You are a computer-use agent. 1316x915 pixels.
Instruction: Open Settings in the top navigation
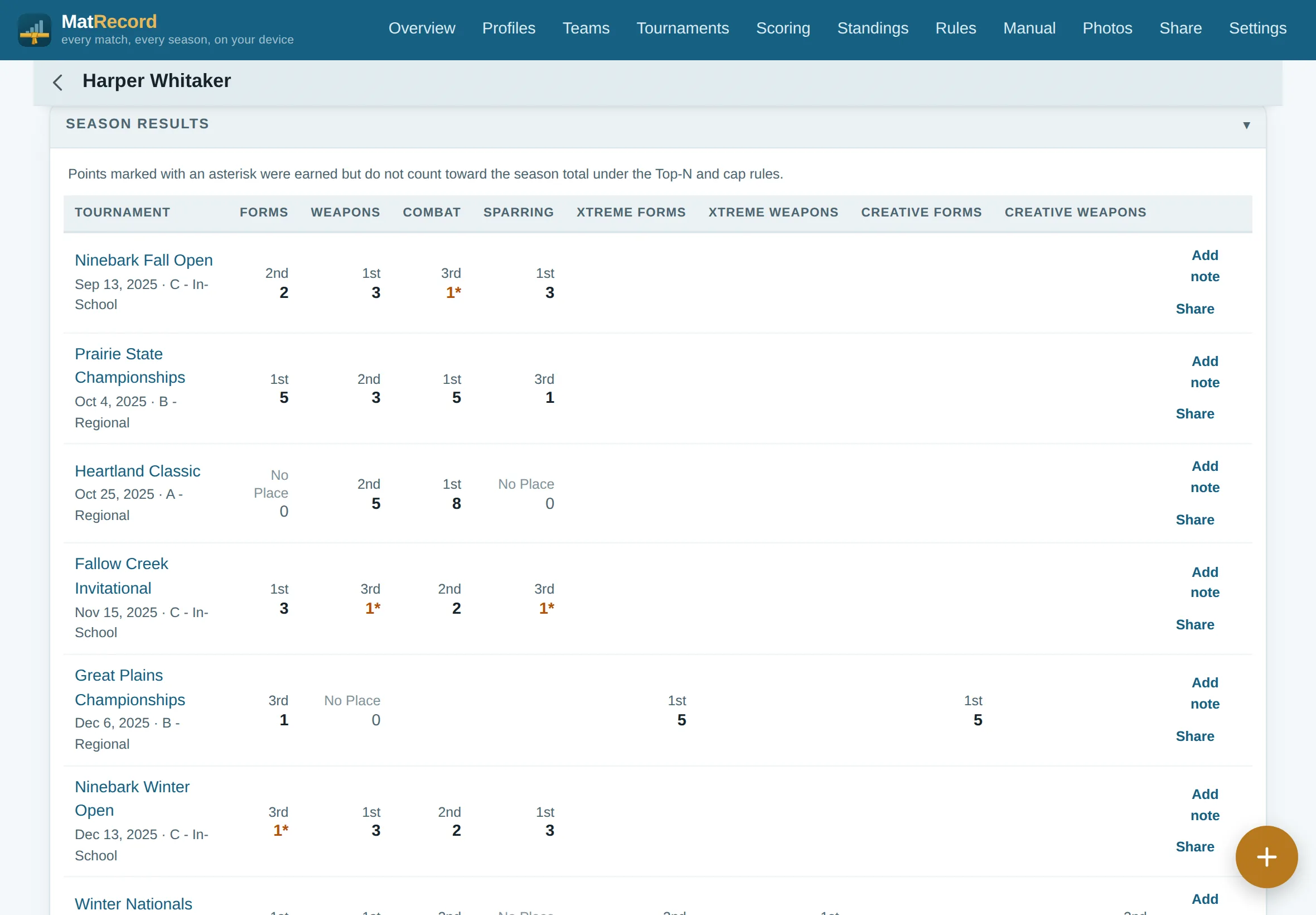pyautogui.click(x=1257, y=28)
